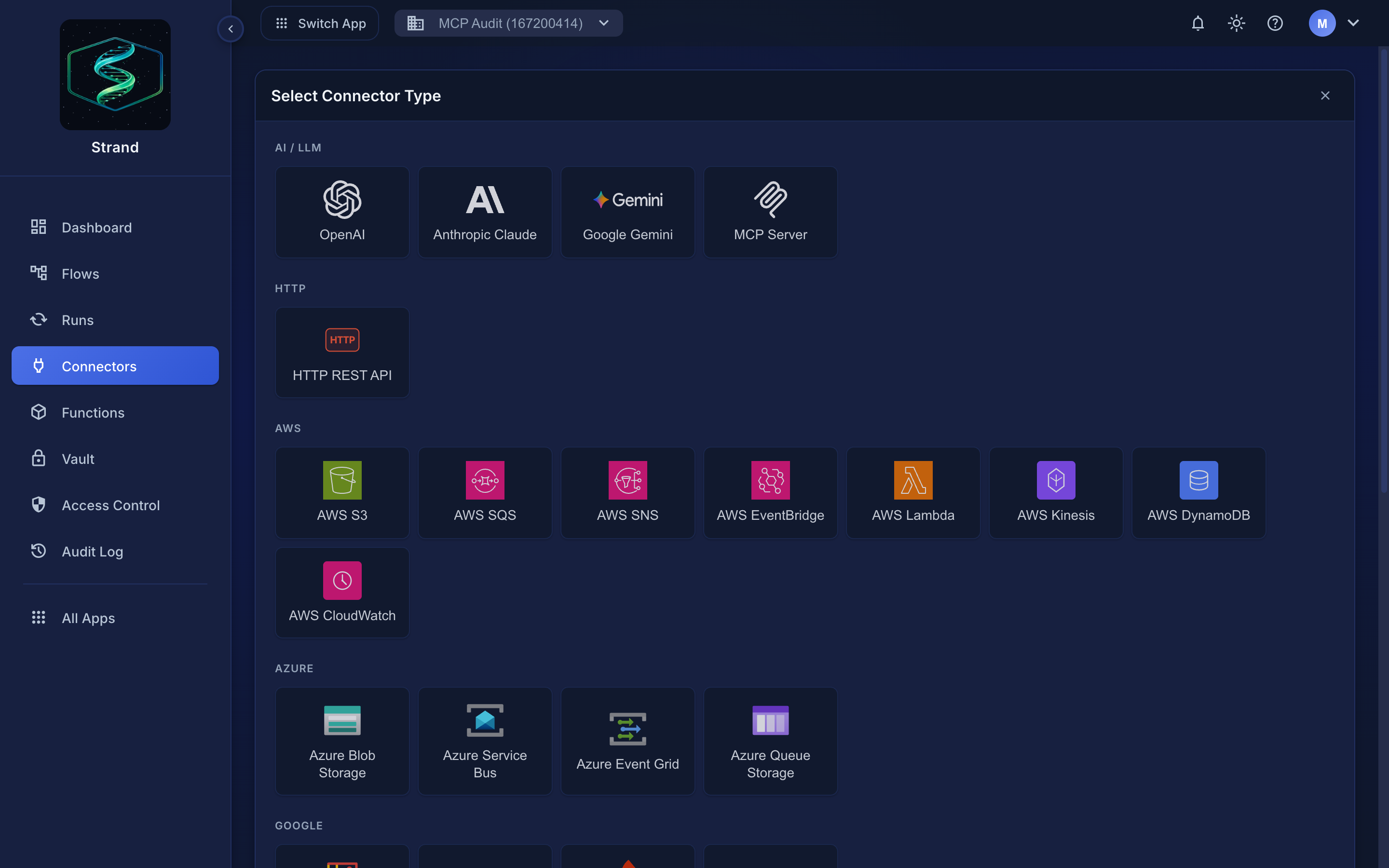Open Runs in the sidebar
Viewport: 1389px width, 868px height.
click(x=115, y=319)
